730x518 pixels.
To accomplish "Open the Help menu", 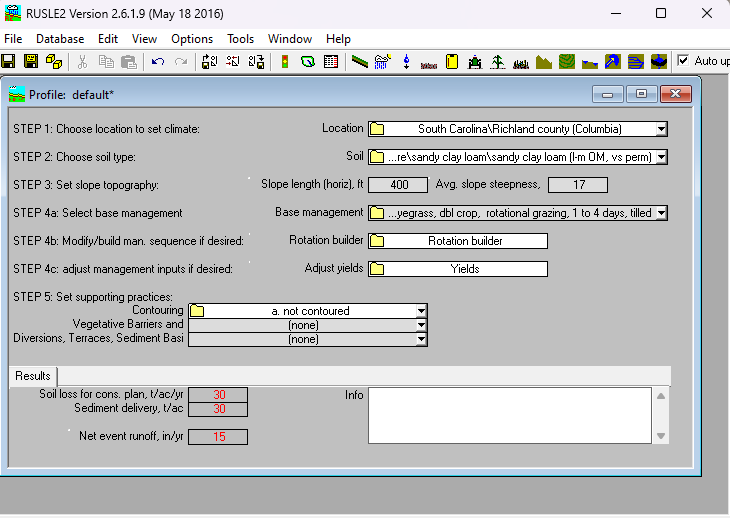I will pos(338,39).
